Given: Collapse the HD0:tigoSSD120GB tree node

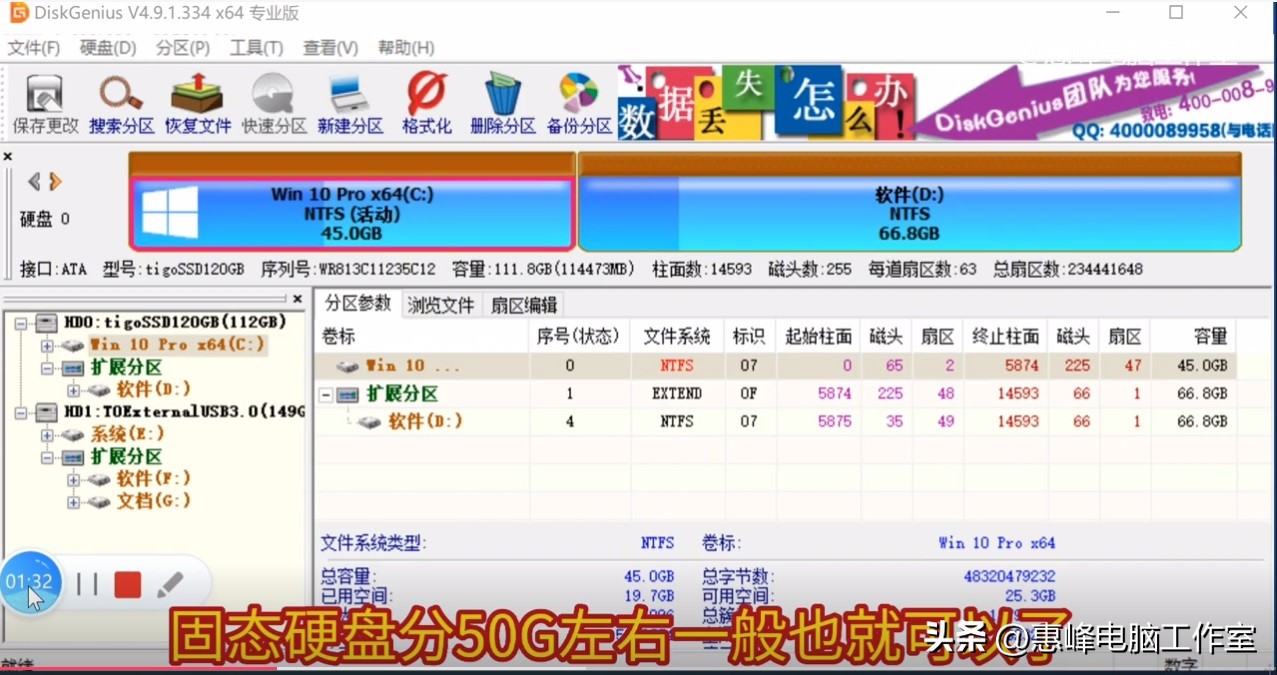Looking at the screenshot, I should 22,322.
